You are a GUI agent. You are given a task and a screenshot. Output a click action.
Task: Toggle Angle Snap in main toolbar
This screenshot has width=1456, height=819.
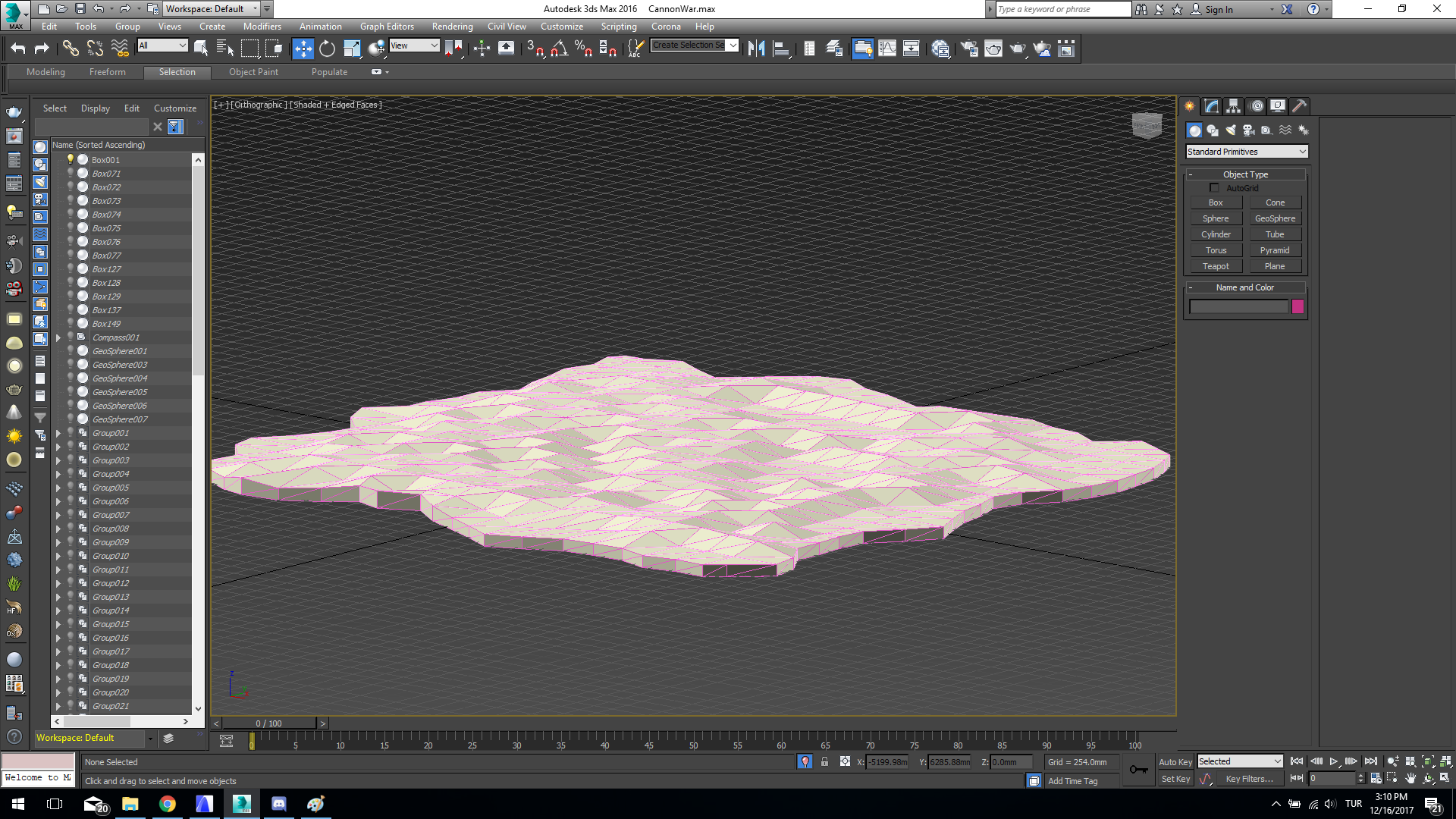pyautogui.click(x=560, y=49)
